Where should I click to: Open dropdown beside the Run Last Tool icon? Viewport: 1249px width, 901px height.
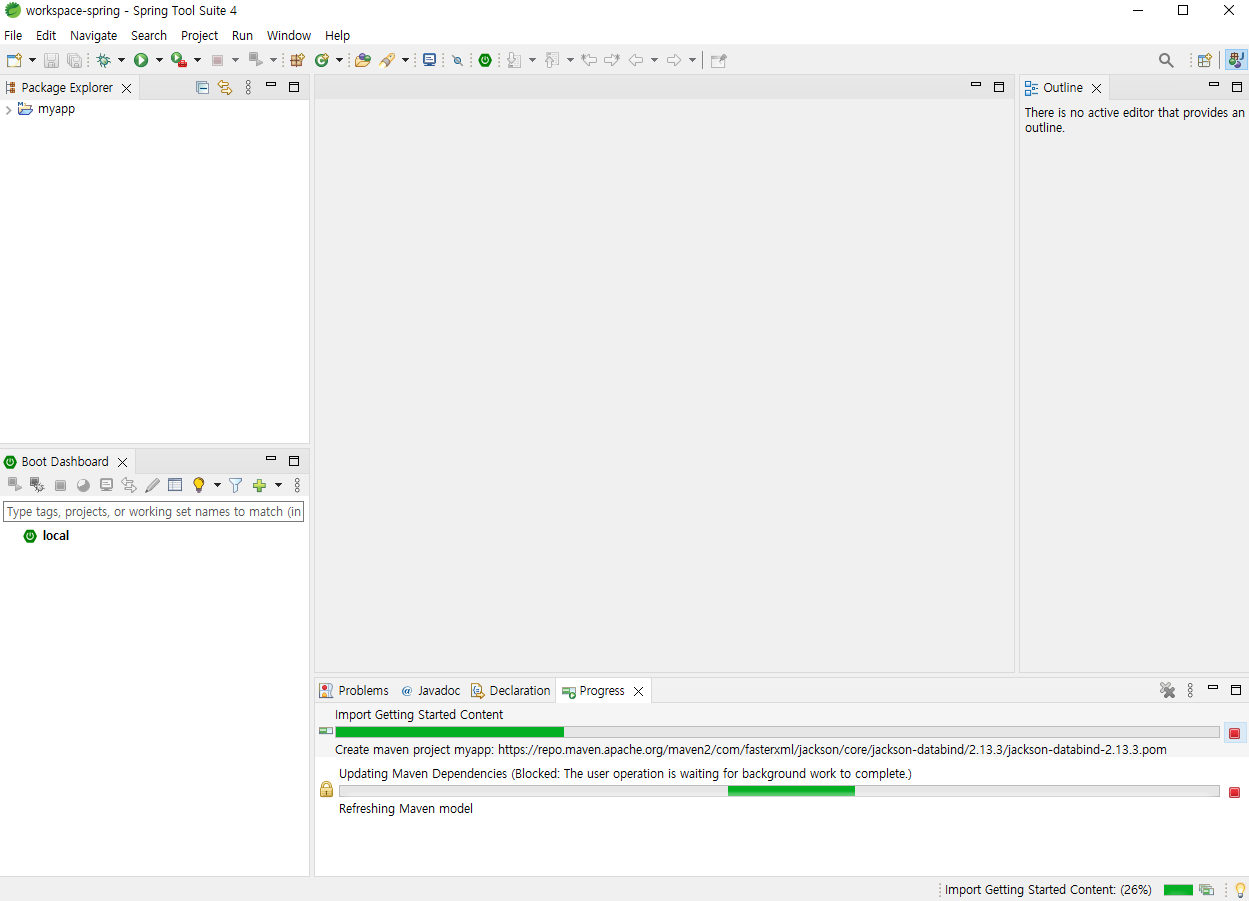pos(197,60)
